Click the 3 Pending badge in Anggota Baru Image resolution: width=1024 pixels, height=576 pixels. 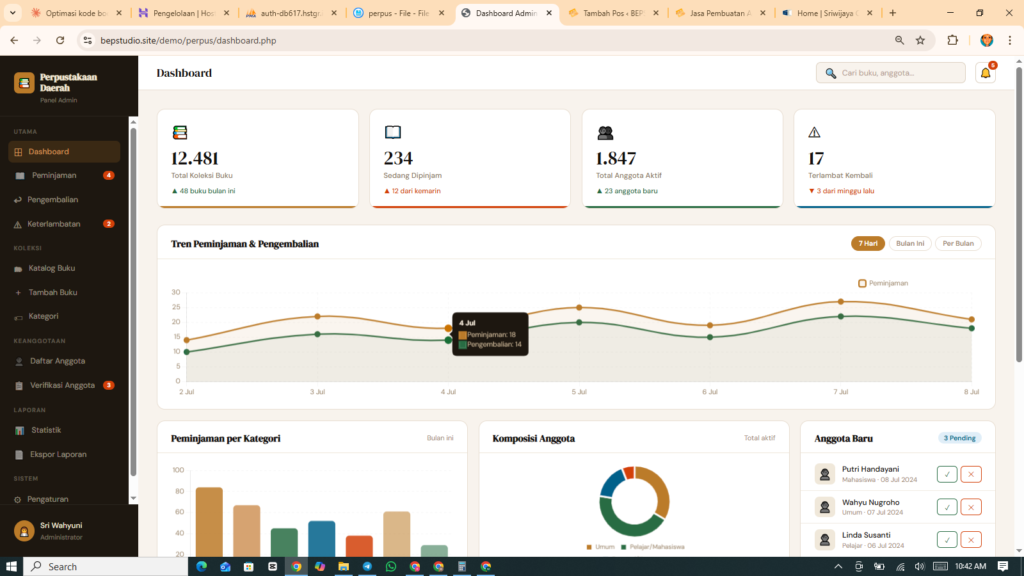pyautogui.click(x=959, y=438)
